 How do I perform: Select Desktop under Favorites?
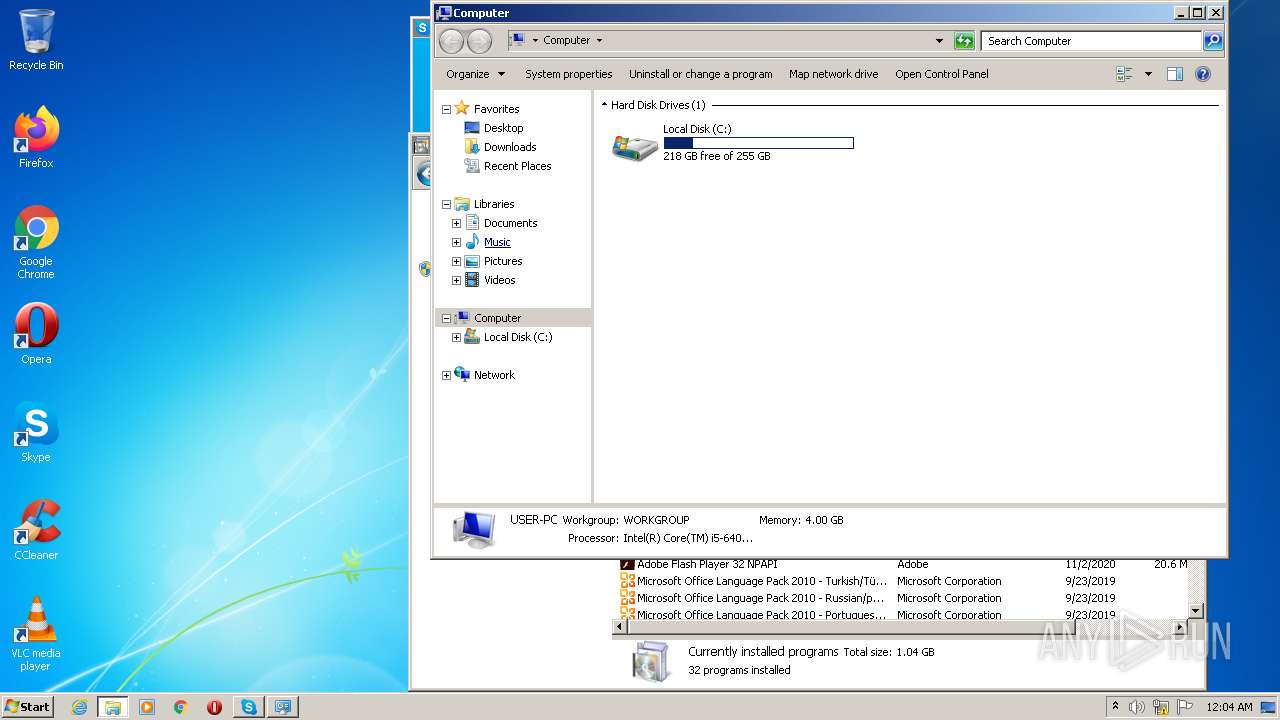click(503, 128)
